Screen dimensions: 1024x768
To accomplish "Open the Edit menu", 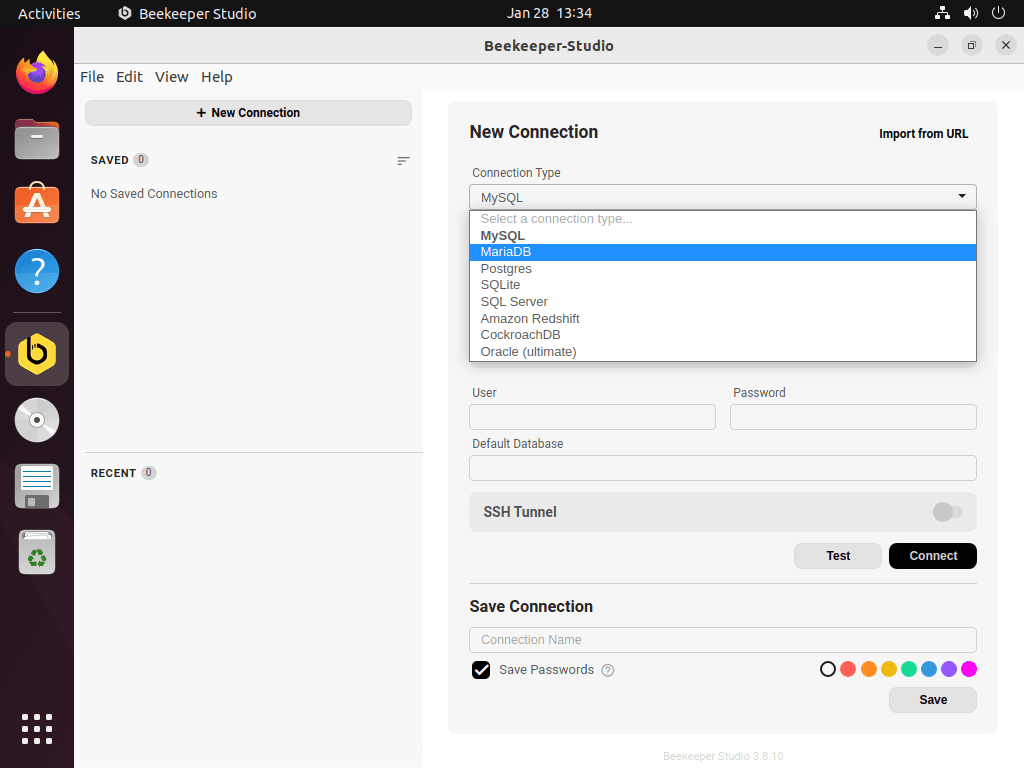I will tap(129, 77).
